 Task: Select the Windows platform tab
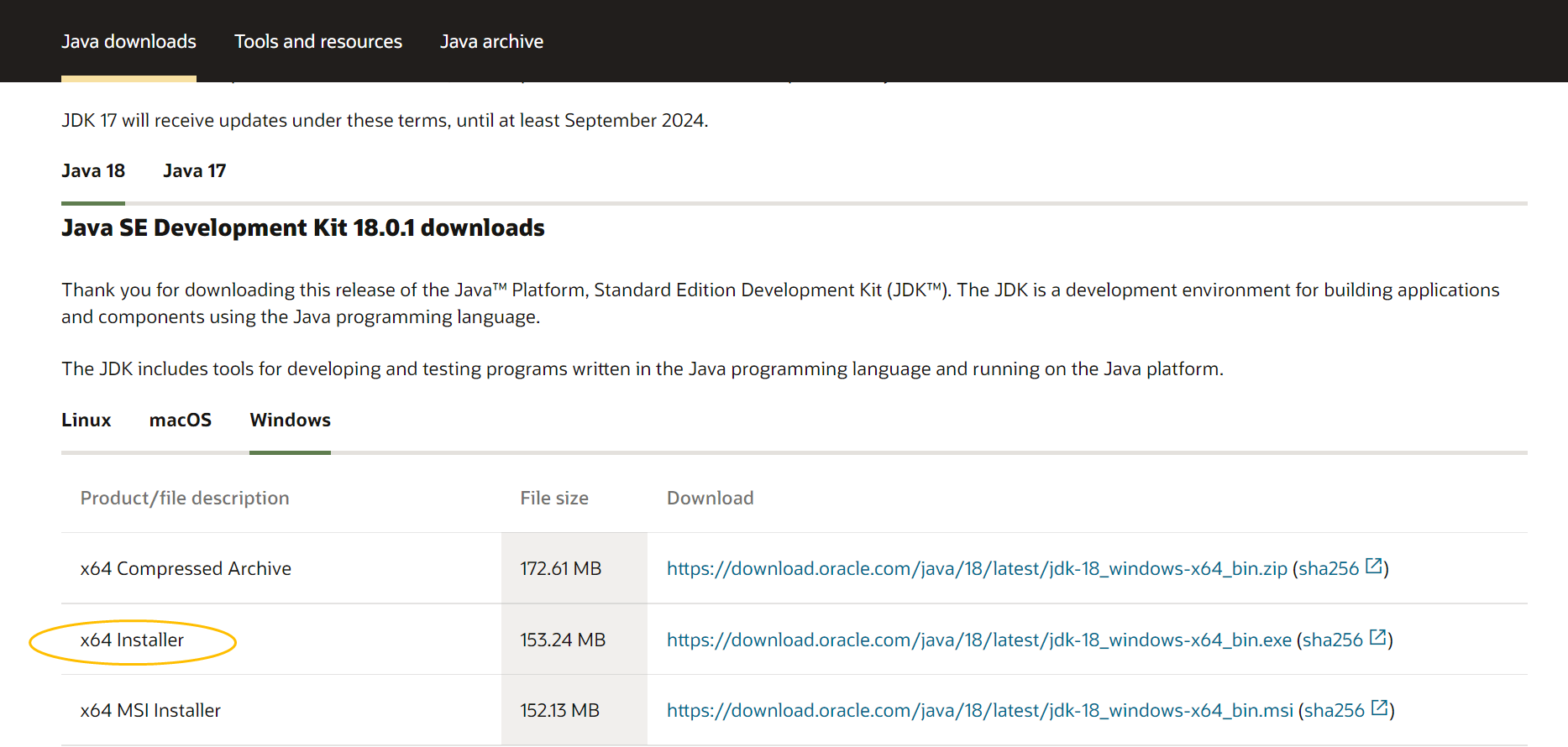pos(291,421)
